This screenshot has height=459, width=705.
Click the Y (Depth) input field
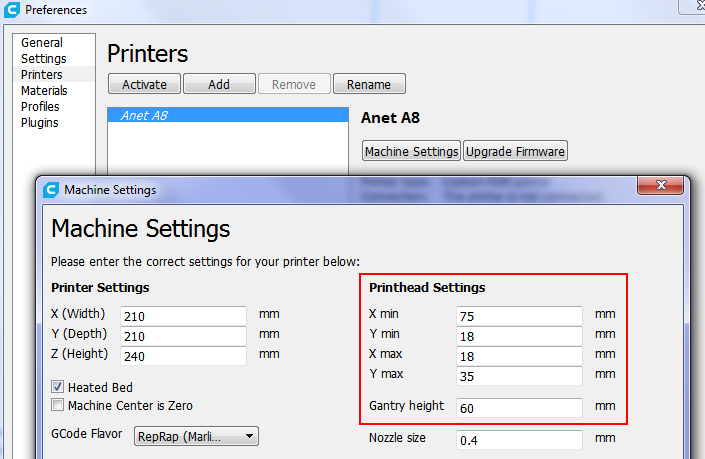coord(183,336)
